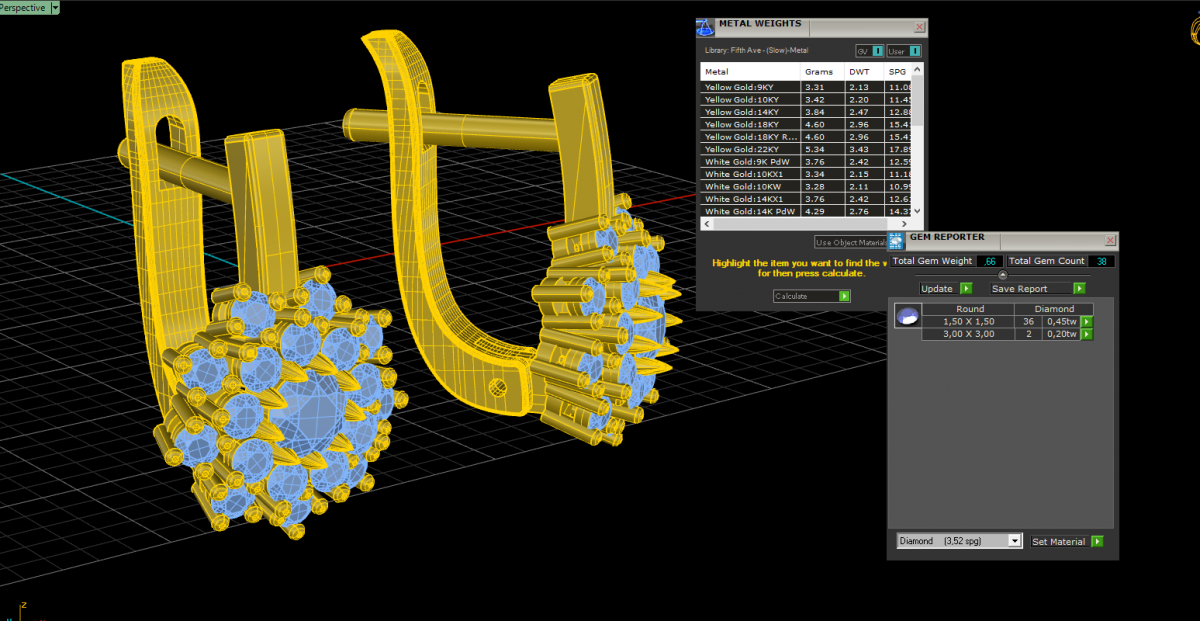Click green arrow on 1,50 X 1,50 row
Image resolution: width=1200 pixels, height=621 pixels.
1086,322
